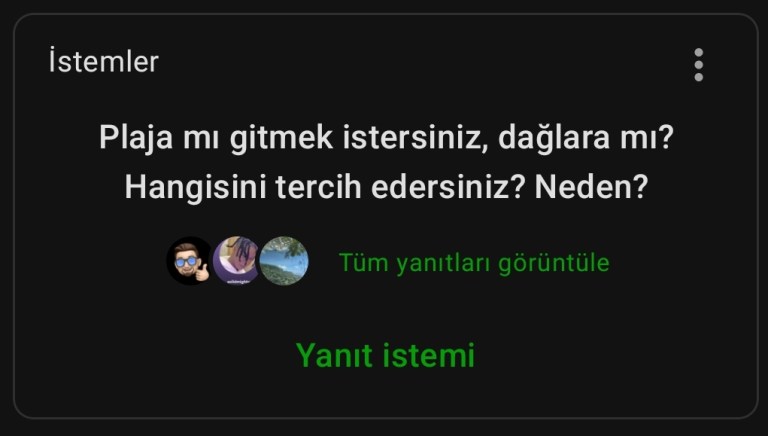Image resolution: width=768 pixels, height=436 pixels.
Task: View first responder's thumbs-up avatar
Action: [190, 261]
